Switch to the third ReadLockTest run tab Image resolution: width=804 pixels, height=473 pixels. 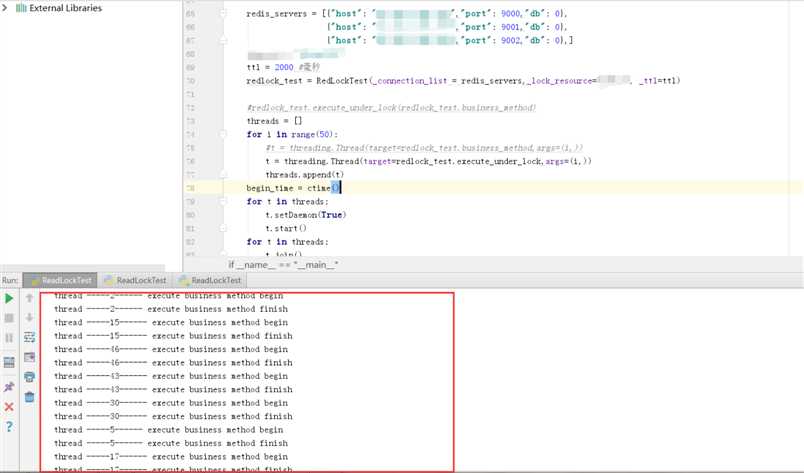pyautogui.click(x=210, y=280)
